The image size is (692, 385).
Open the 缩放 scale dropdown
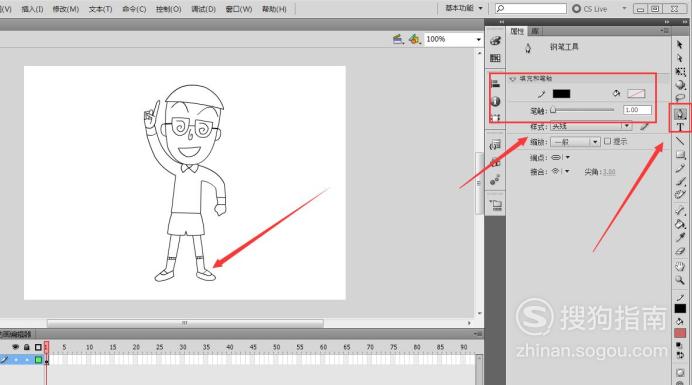575,142
